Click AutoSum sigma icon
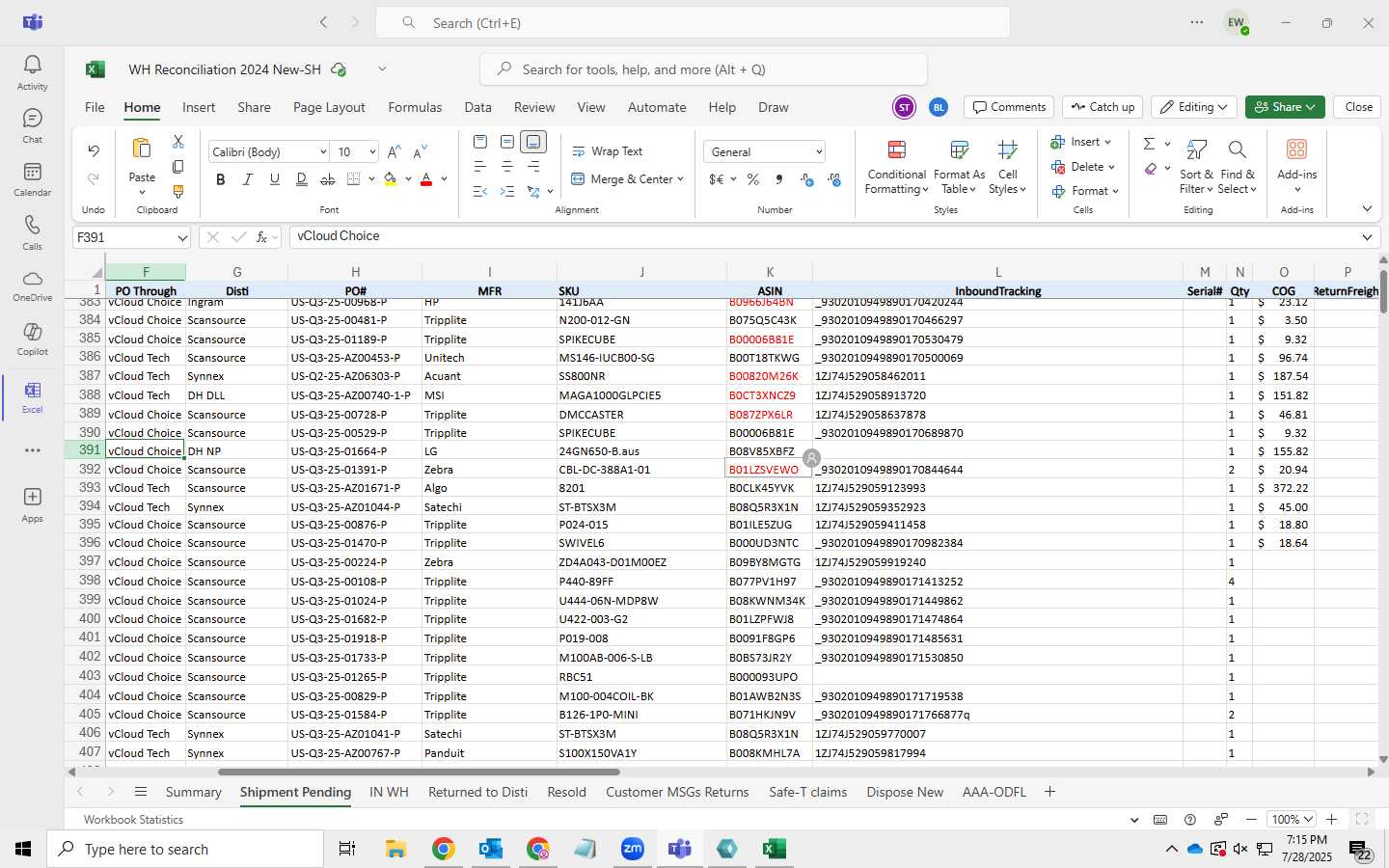The height and width of the screenshot is (868, 1389). click(1149, 144)
